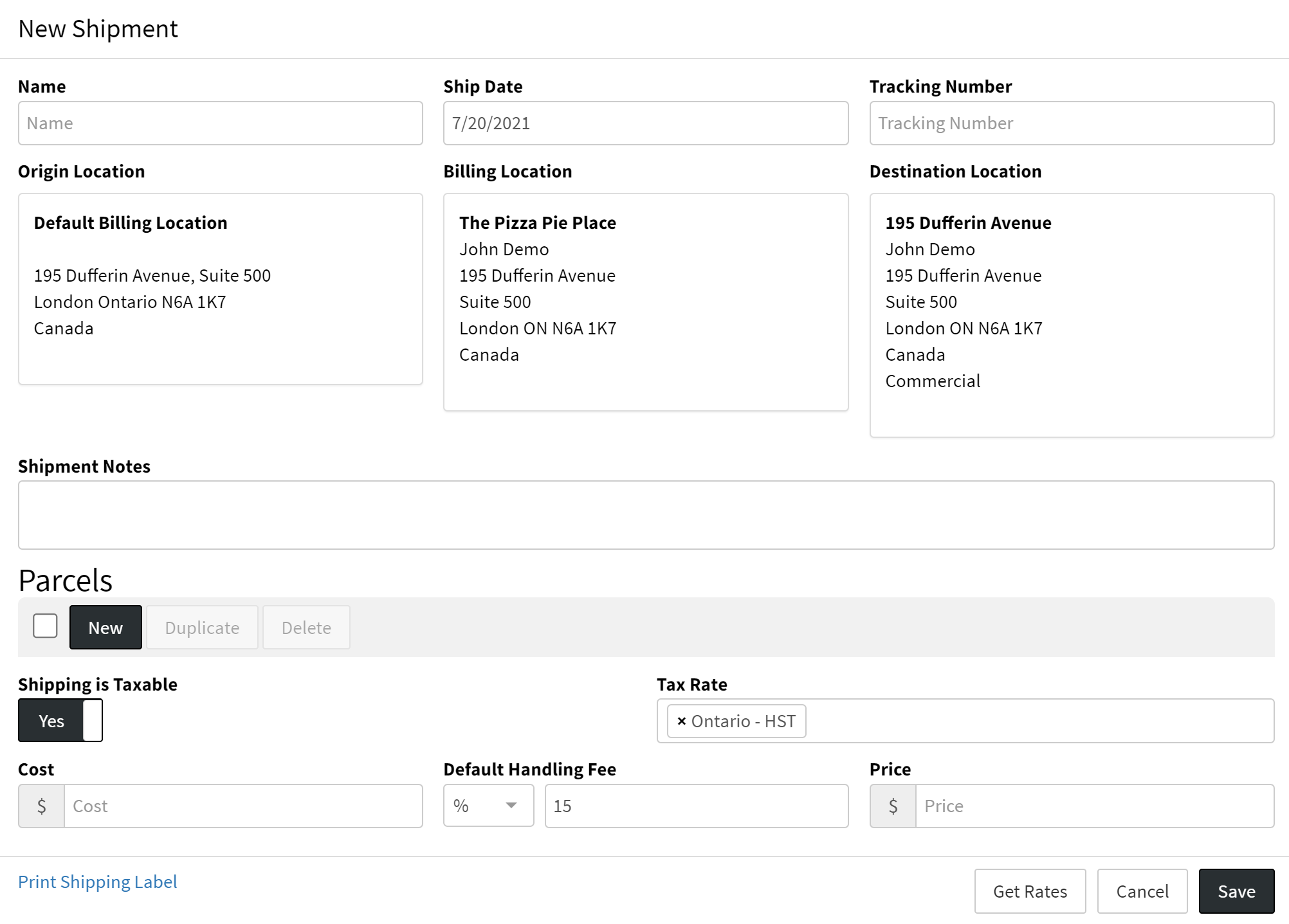Select the Default Billing Location origin card
The image size is (1289, 924).
pyautogui.click(x=221, y=289)
